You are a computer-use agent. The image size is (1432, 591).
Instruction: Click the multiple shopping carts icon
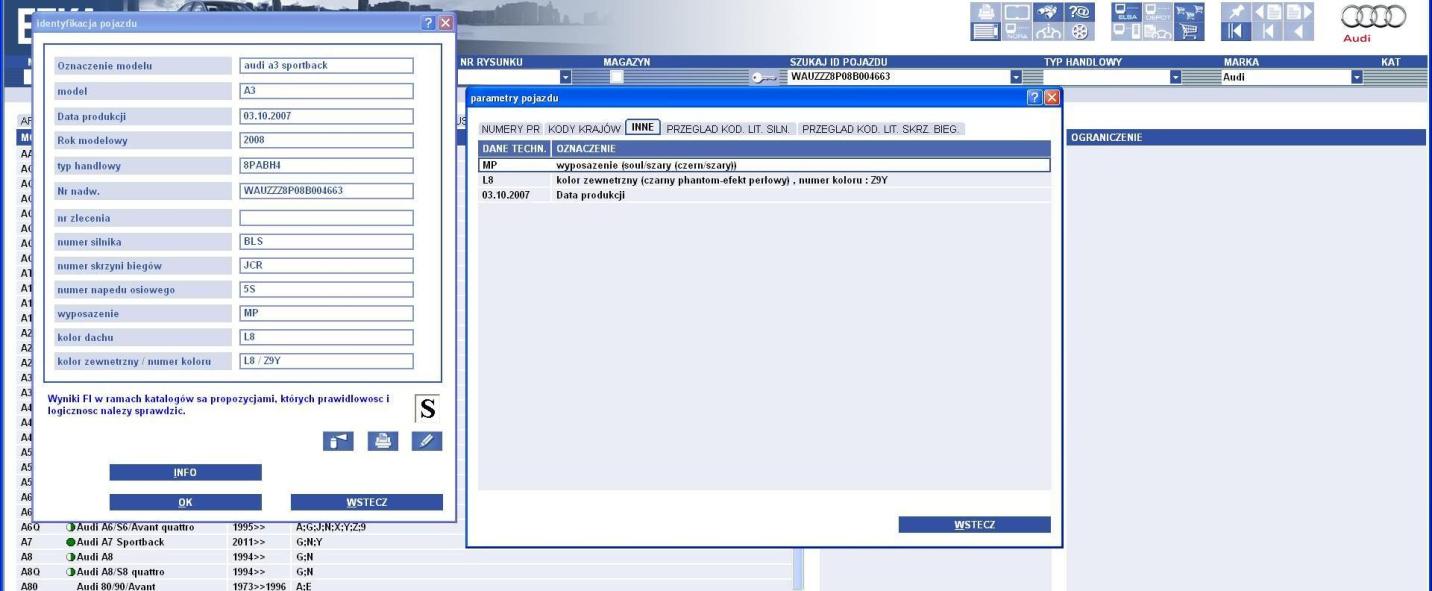click(x=1189, y=12)
